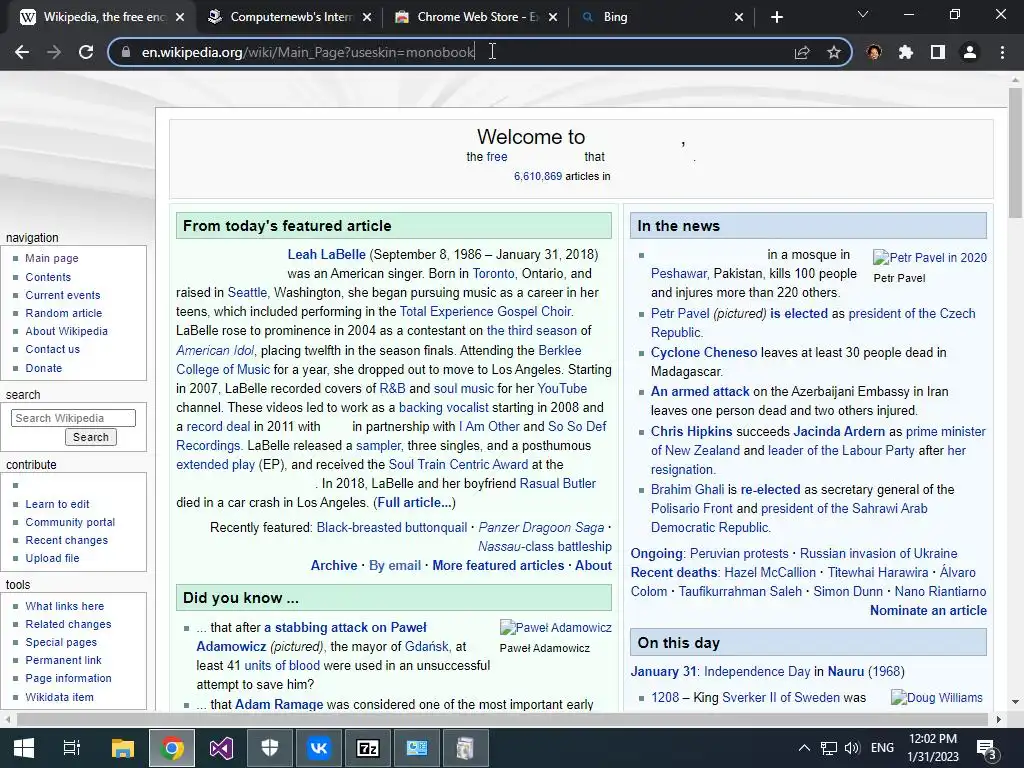Open VK app from taskbar

(319, 748)
